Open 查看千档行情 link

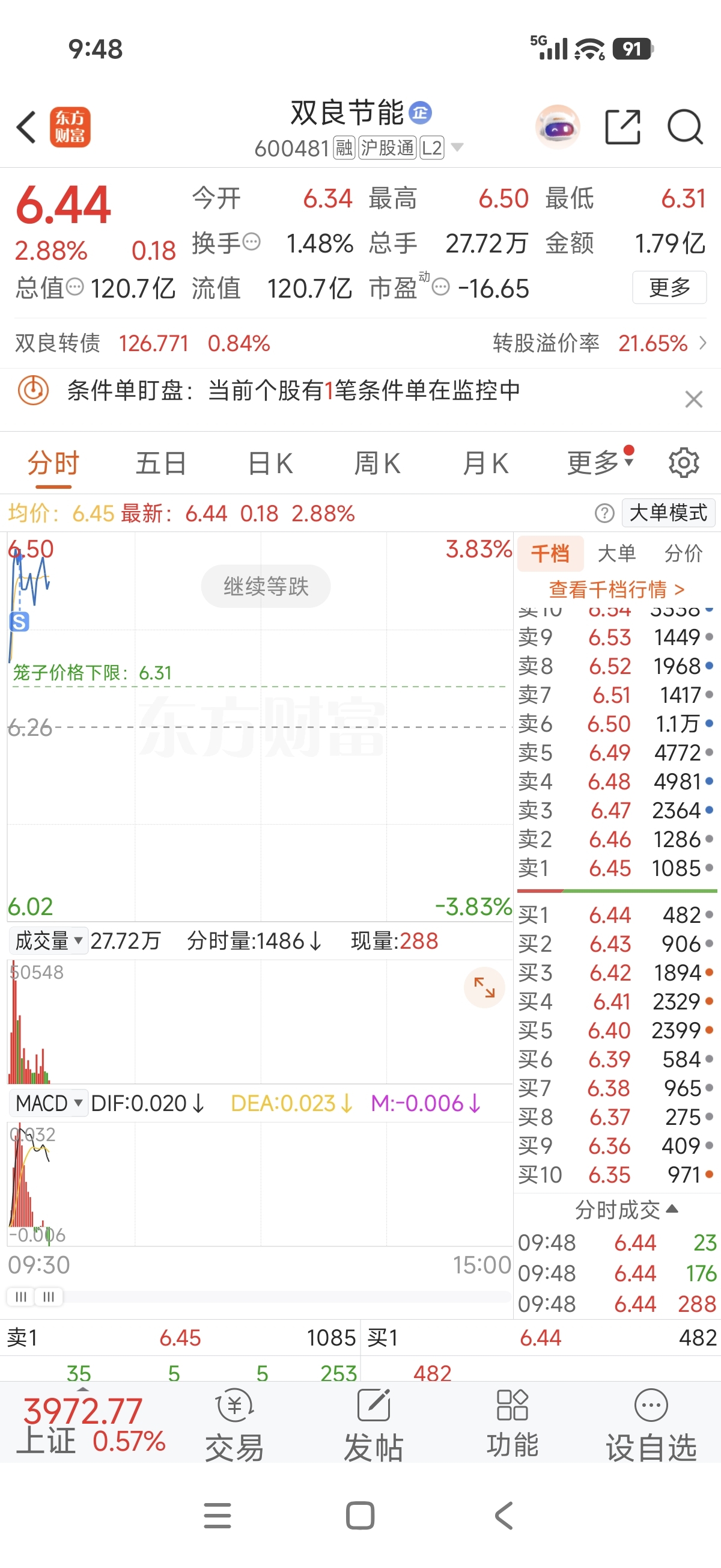point(616,589)
